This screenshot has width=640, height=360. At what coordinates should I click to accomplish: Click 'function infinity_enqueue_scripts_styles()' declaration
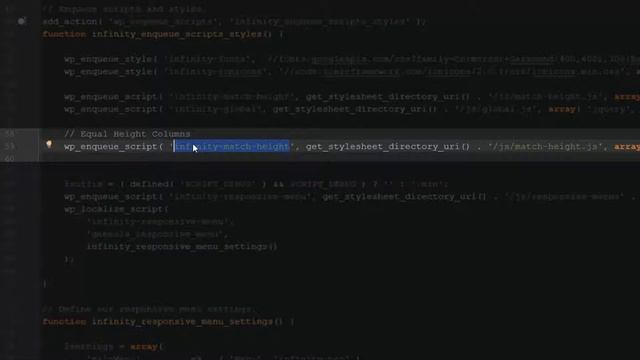[157, 34]
